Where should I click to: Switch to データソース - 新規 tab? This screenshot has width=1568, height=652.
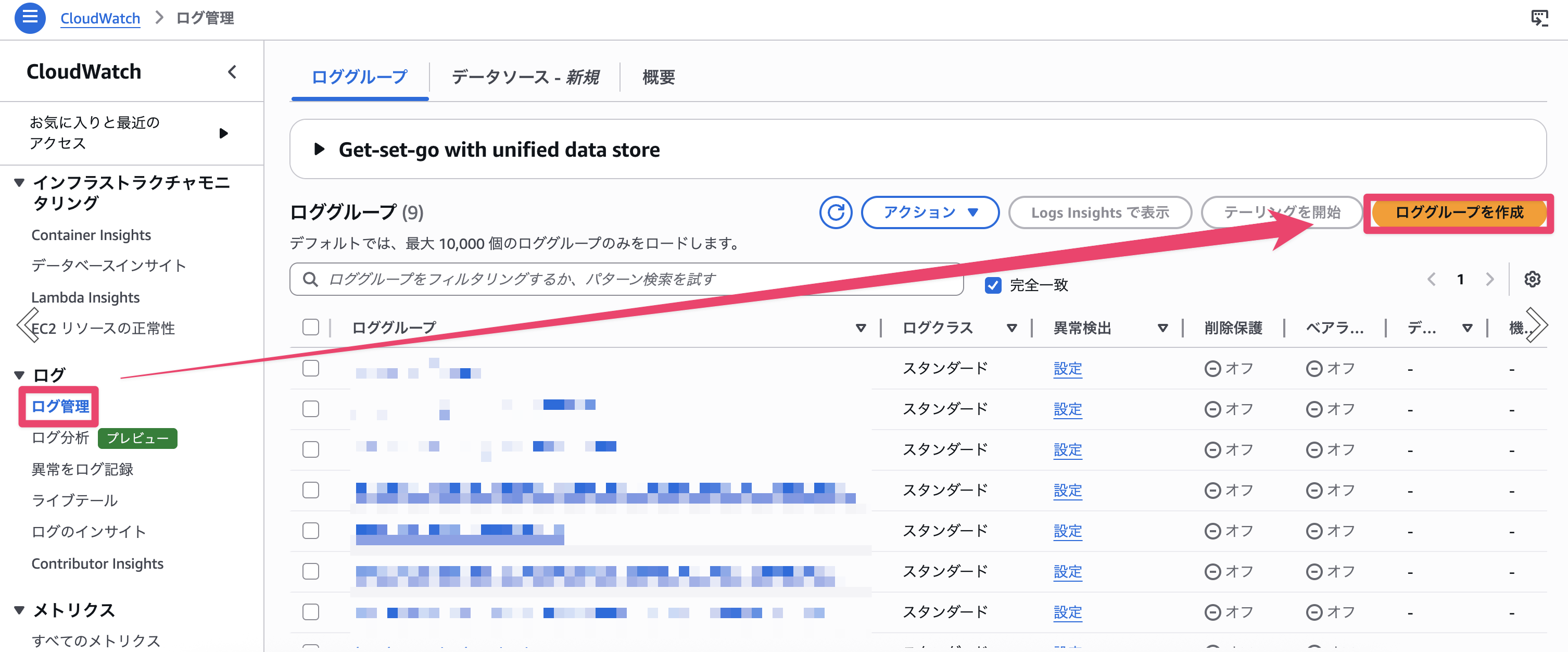[x=525, y=77]
